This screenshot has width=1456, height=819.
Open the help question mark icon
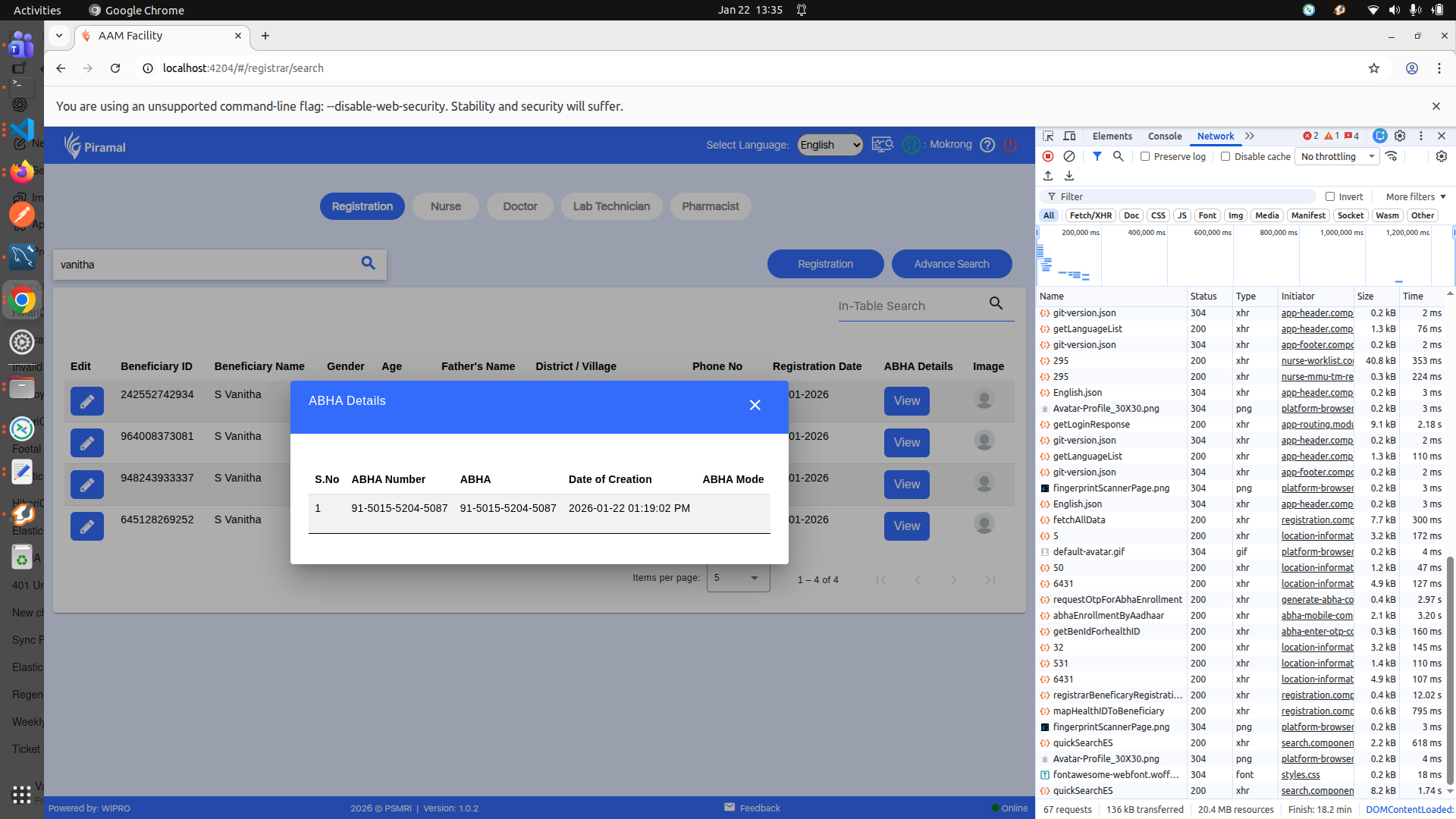coord(987,145)
